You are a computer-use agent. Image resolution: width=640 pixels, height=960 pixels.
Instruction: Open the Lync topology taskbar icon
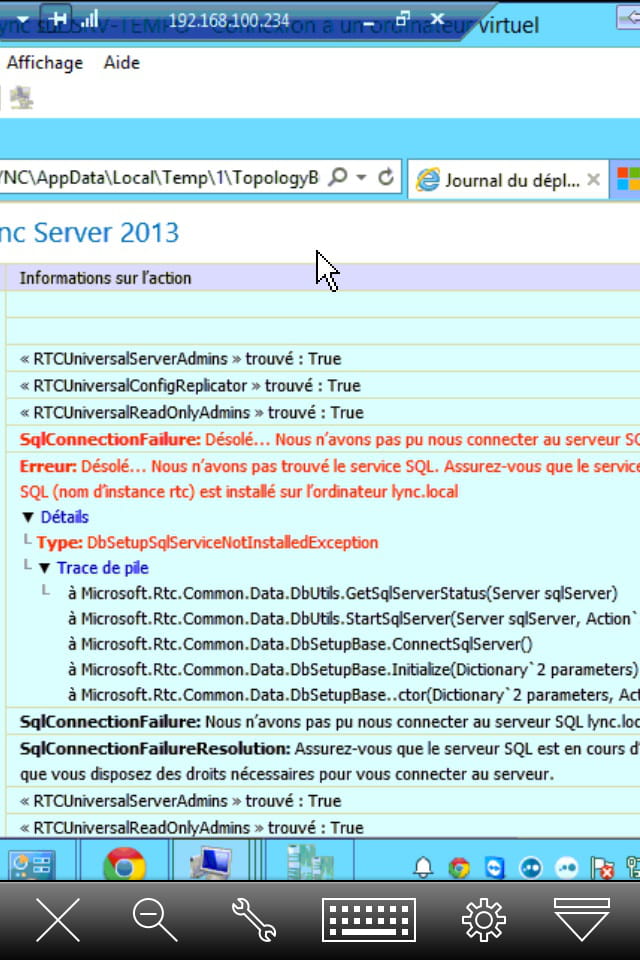310,862
